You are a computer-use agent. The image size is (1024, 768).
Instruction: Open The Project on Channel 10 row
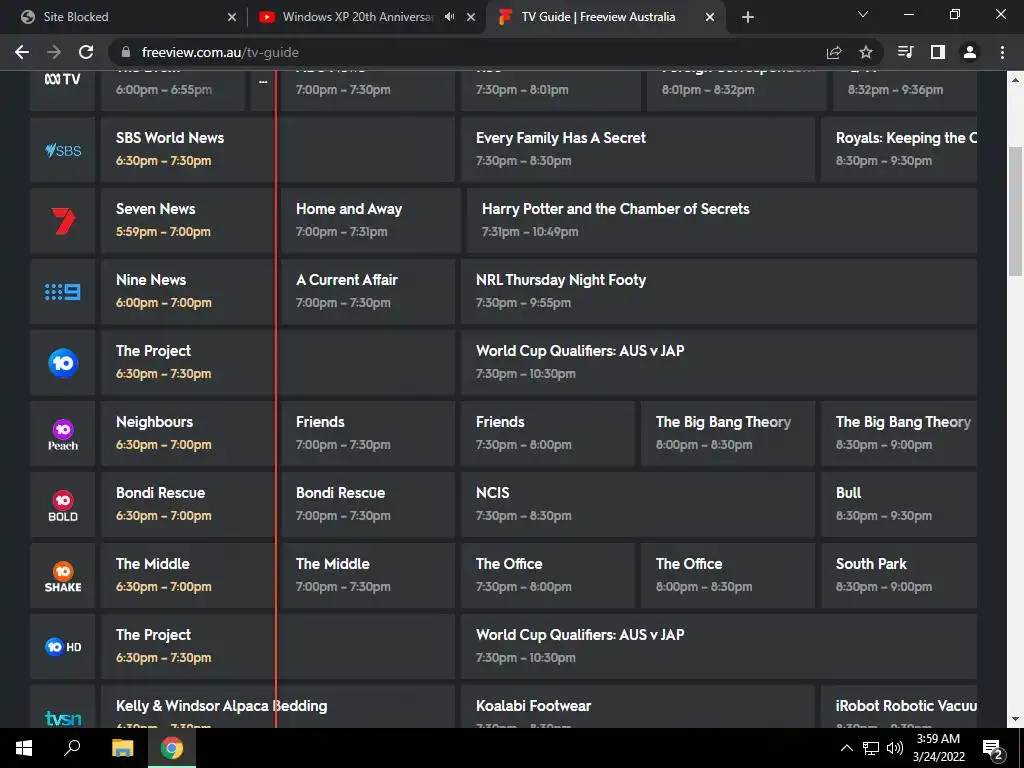tap(278, 362)
